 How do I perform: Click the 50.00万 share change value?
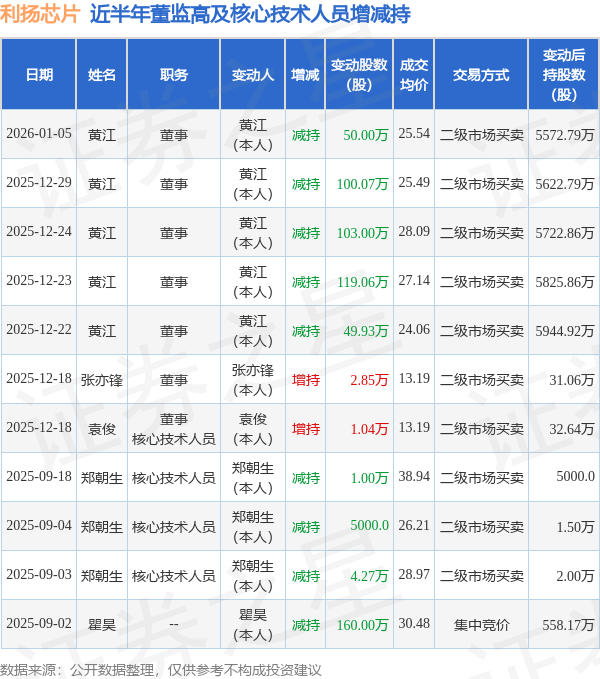point(366,135)
